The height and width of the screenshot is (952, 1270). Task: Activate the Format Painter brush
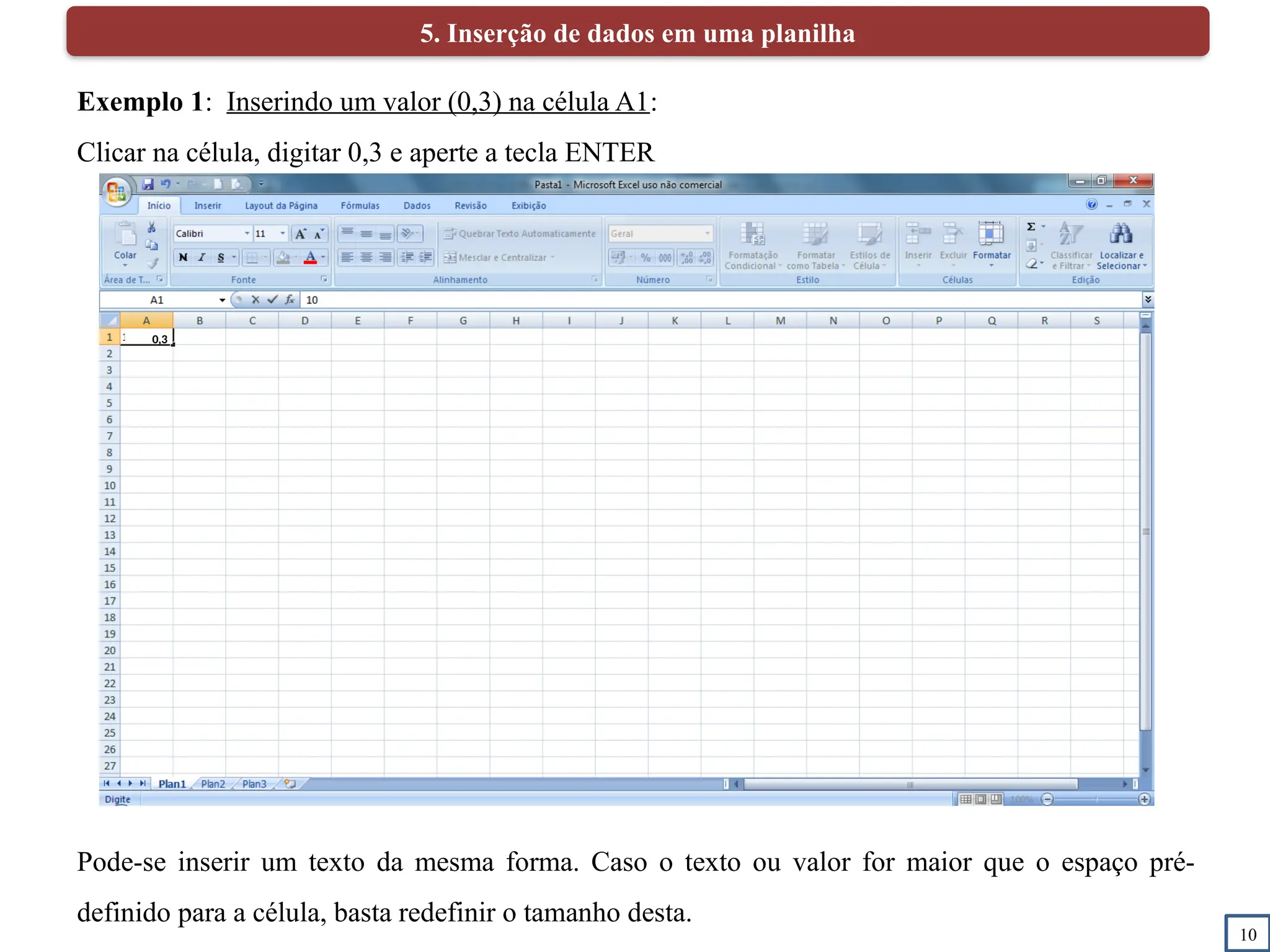pos(152,263)
